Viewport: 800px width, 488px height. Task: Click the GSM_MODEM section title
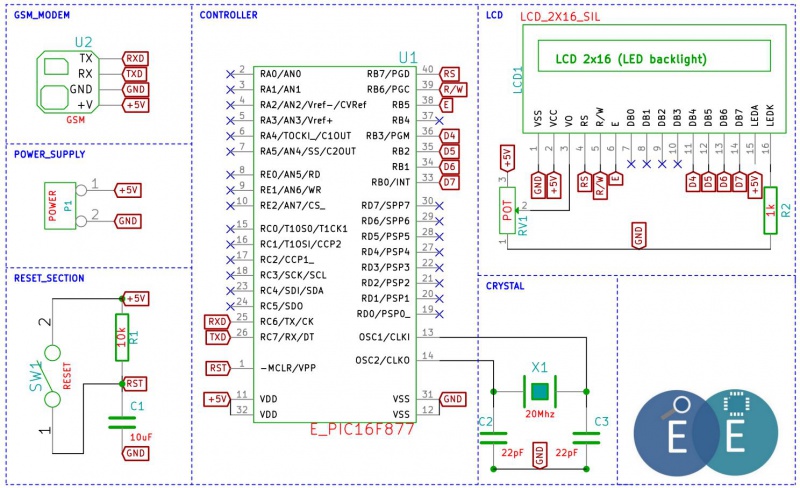[42, 15]
